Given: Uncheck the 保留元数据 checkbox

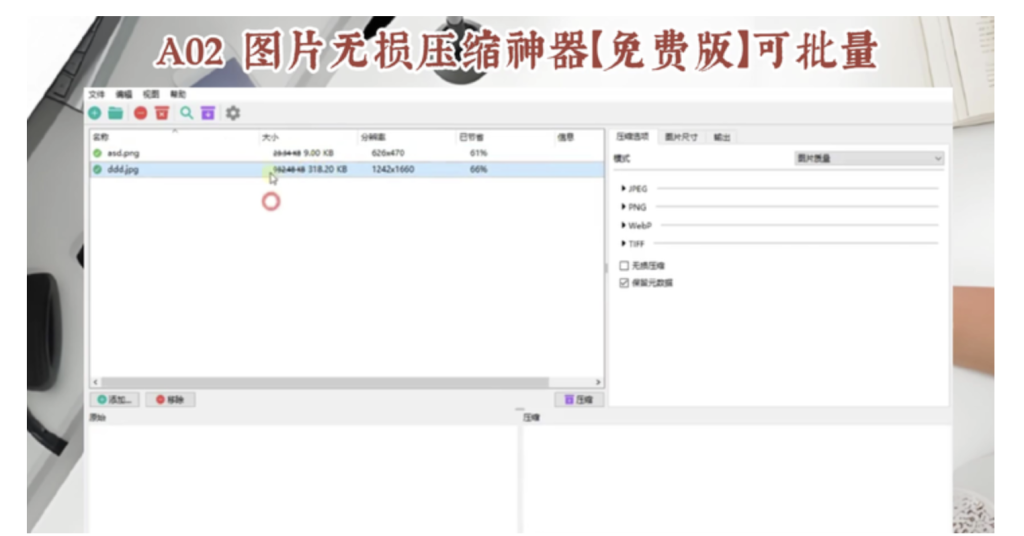Looking at the screenshot, I should click(624, 283).
